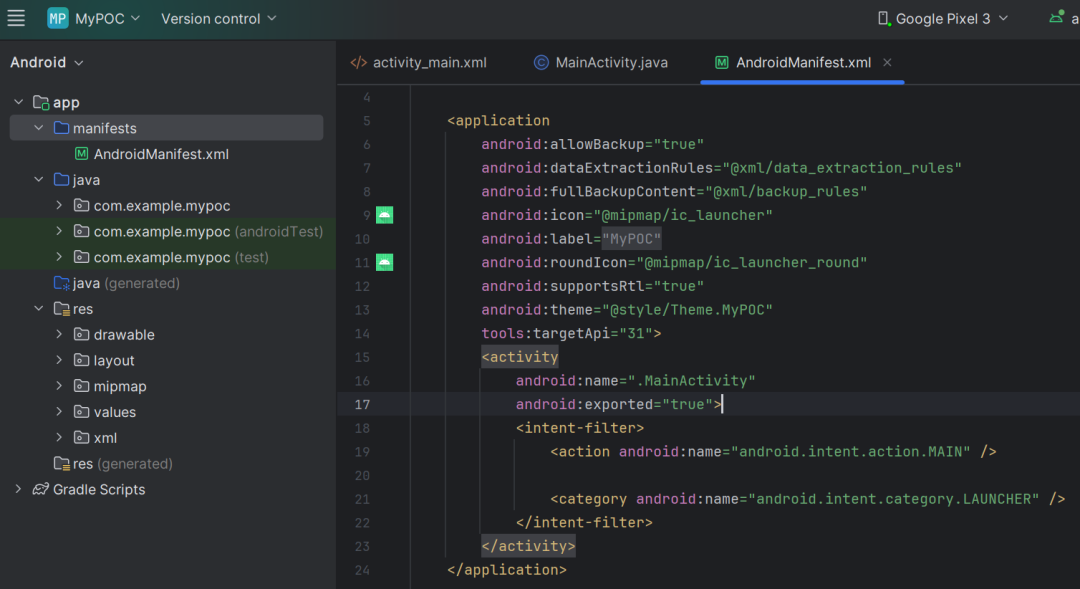Click the manifest file icon in tree
Screen dimensions: 1080x589
tap(81, 154)
